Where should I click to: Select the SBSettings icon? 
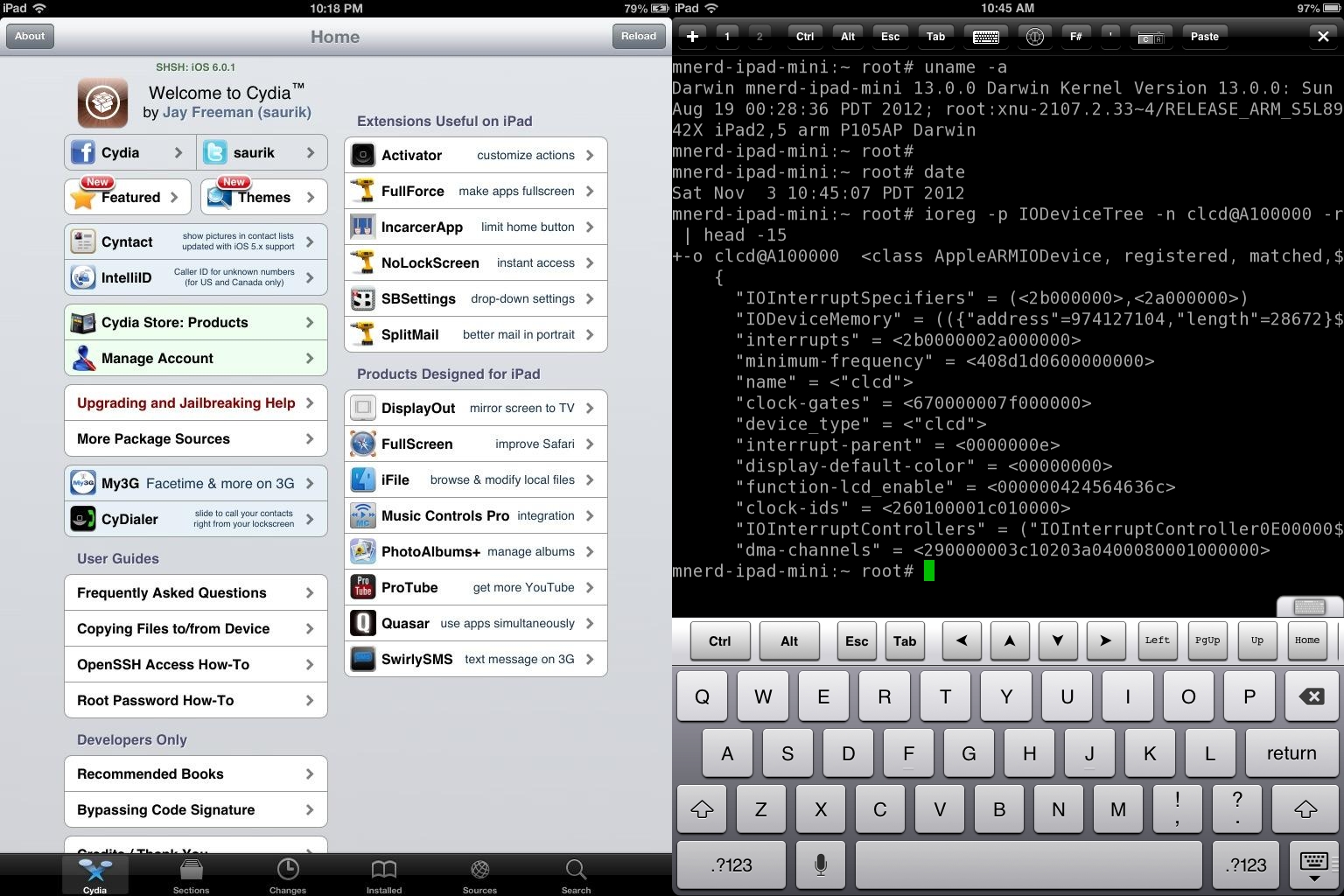pyautogui.click(x=363, y=298)
